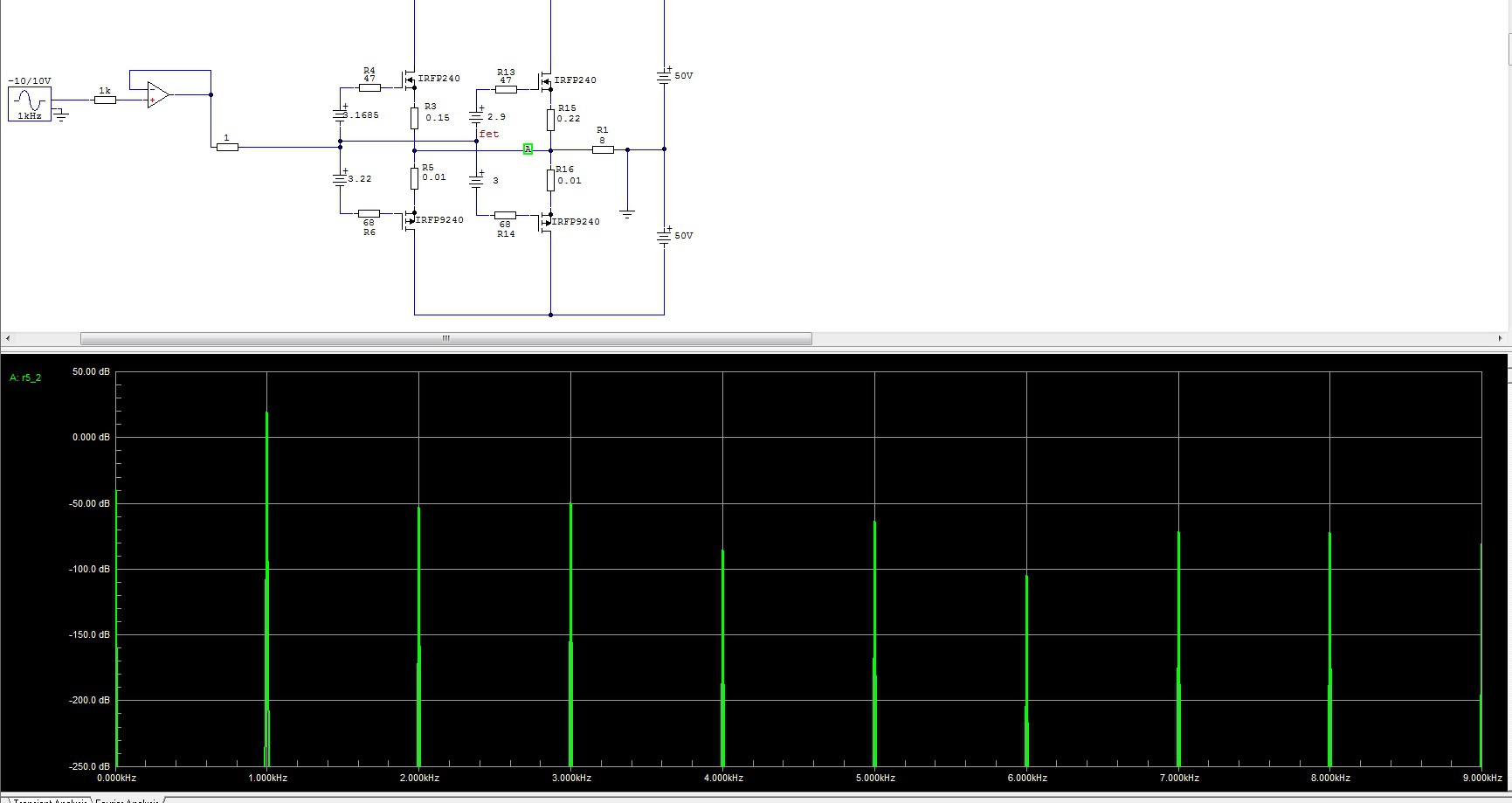Click the R3 0.15 ohm resistor
This screenshot has height=803, width=1512.
click(x=414, y=118)
